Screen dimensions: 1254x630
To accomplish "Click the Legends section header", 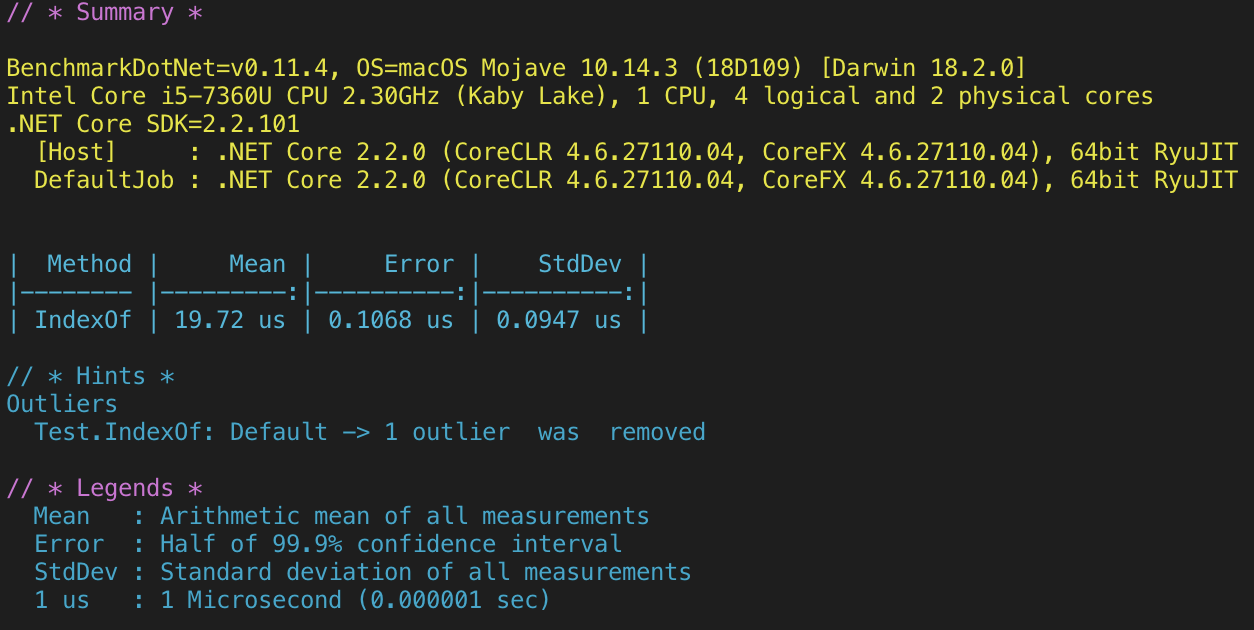I will pyautogui.click(x=105, y=487).
